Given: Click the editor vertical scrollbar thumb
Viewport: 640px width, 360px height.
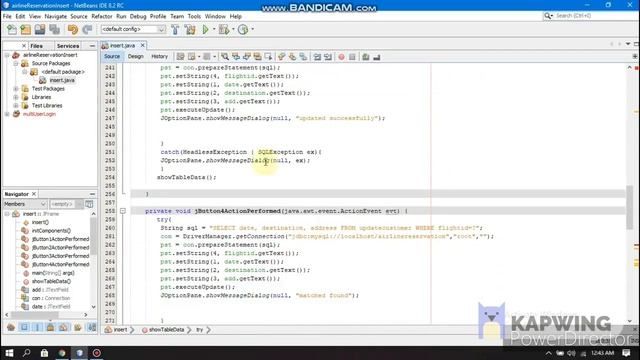Looking at the screenshot, I should [x=630, y=207].
